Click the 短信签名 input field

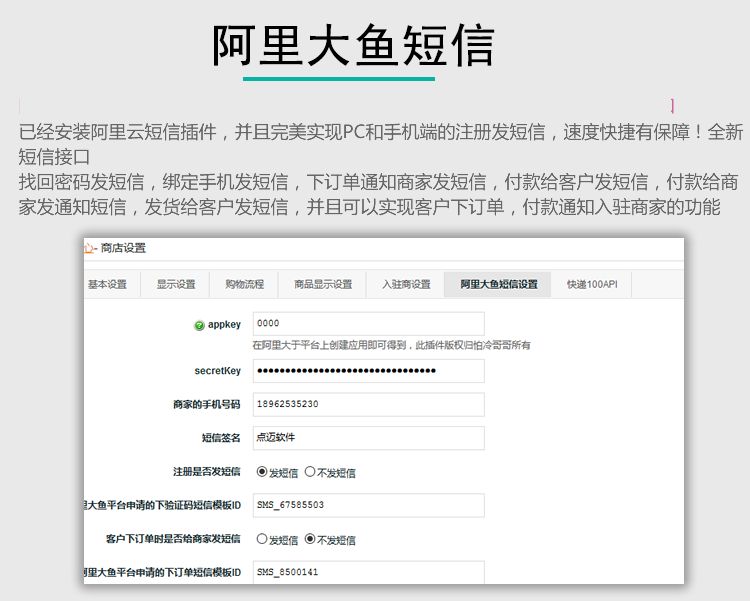(369, 438)
